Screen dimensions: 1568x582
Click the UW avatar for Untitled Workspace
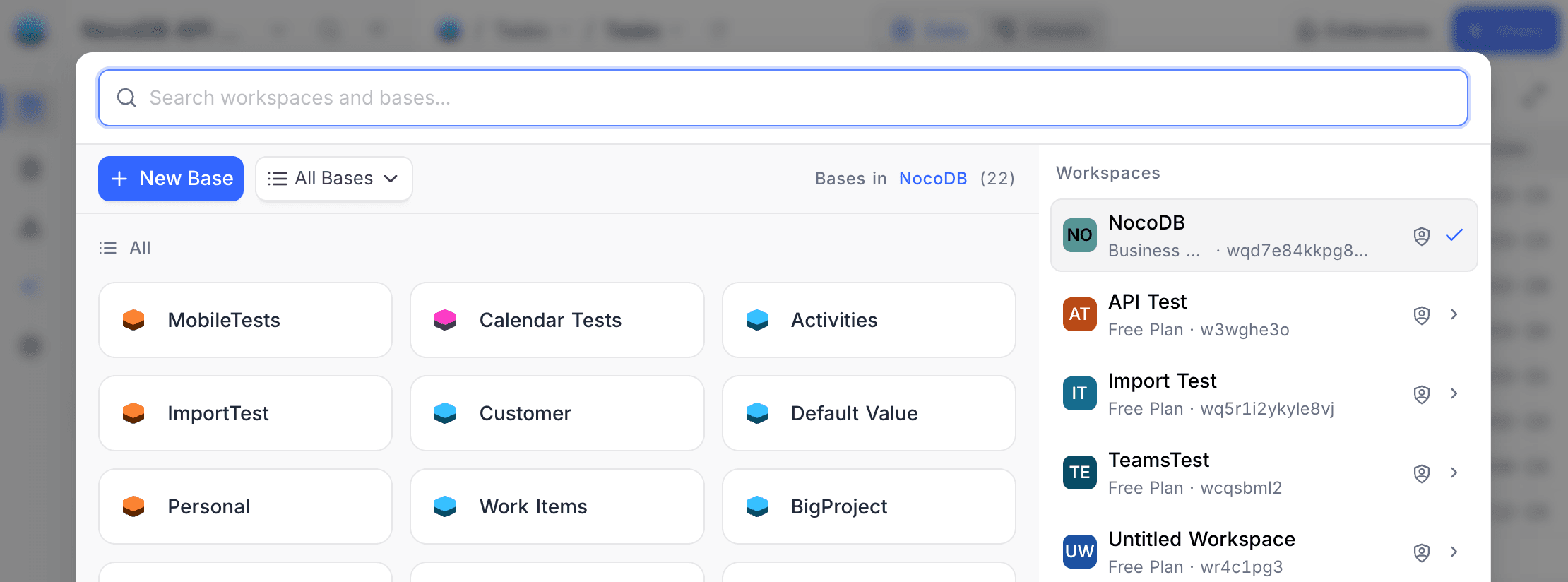1080,552
